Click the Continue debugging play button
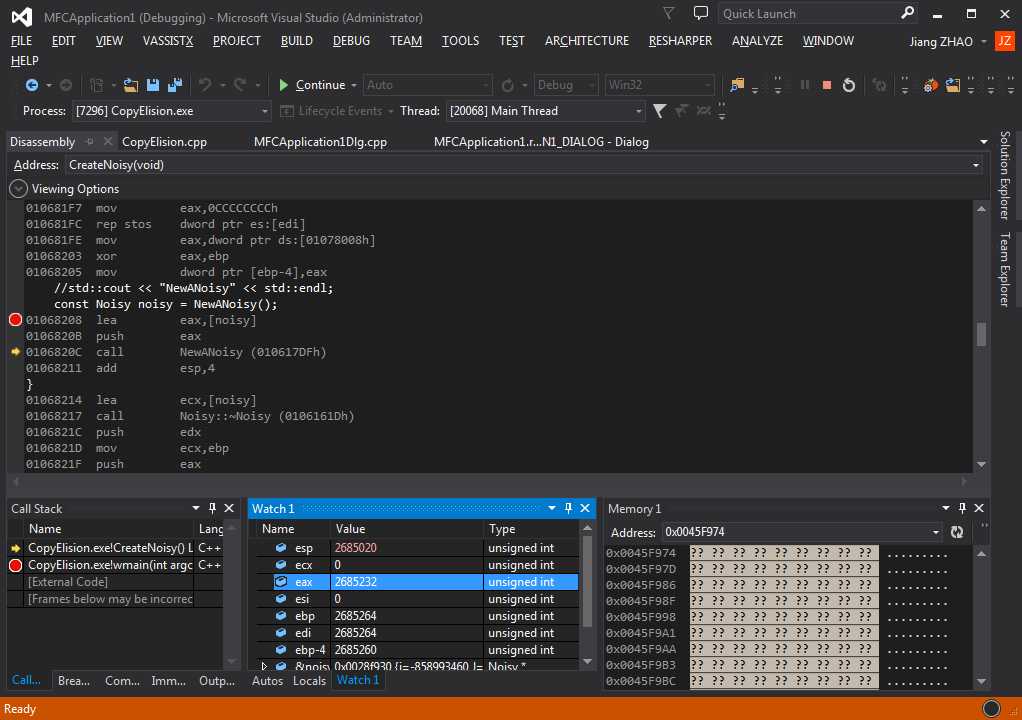This screenshot has height=720, width=1022. (x=285, y=85)
